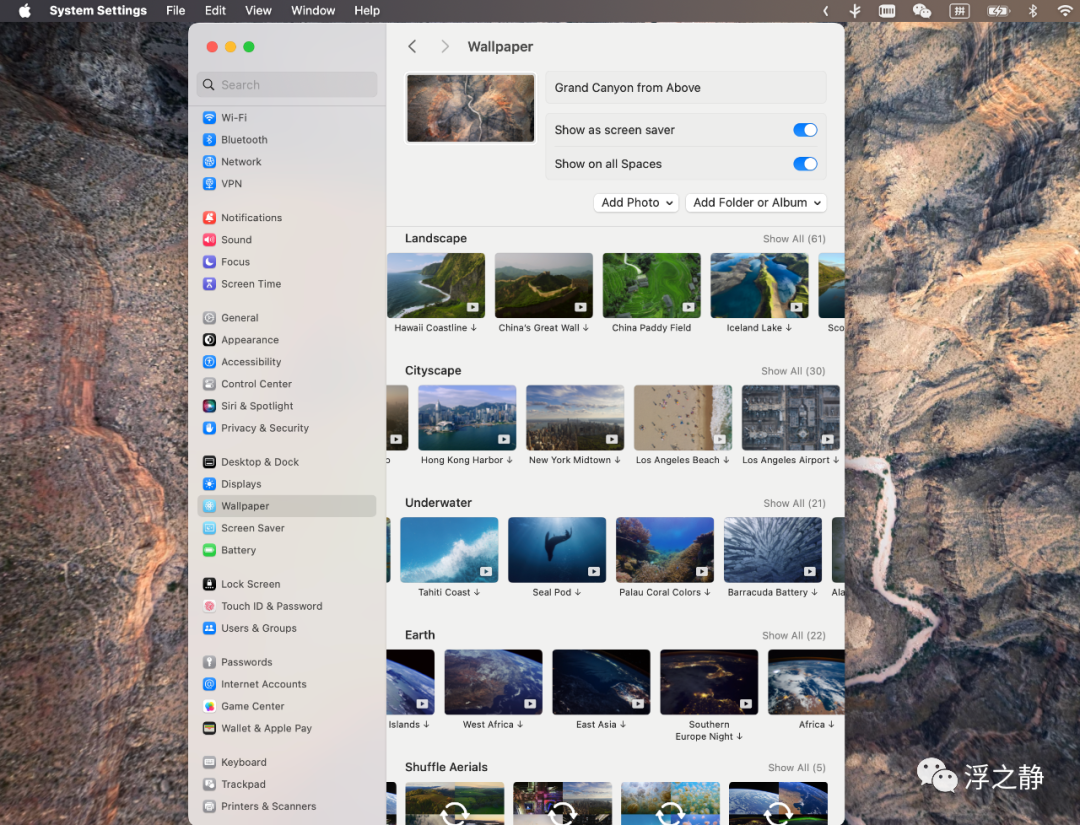
Task: Open the Battery icon in sidebar
Action: click(x=209, y=550)
